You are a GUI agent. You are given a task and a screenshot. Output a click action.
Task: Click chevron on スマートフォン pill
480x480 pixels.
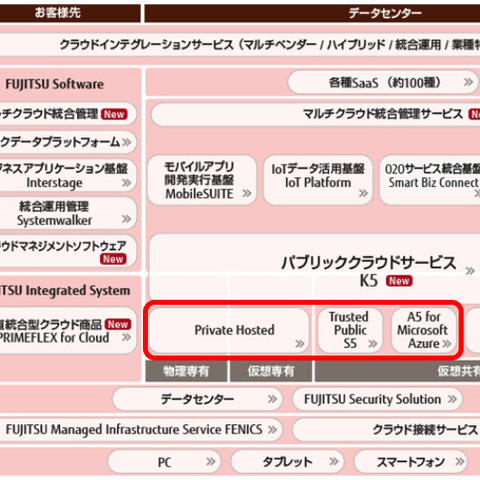pos(460,462)
